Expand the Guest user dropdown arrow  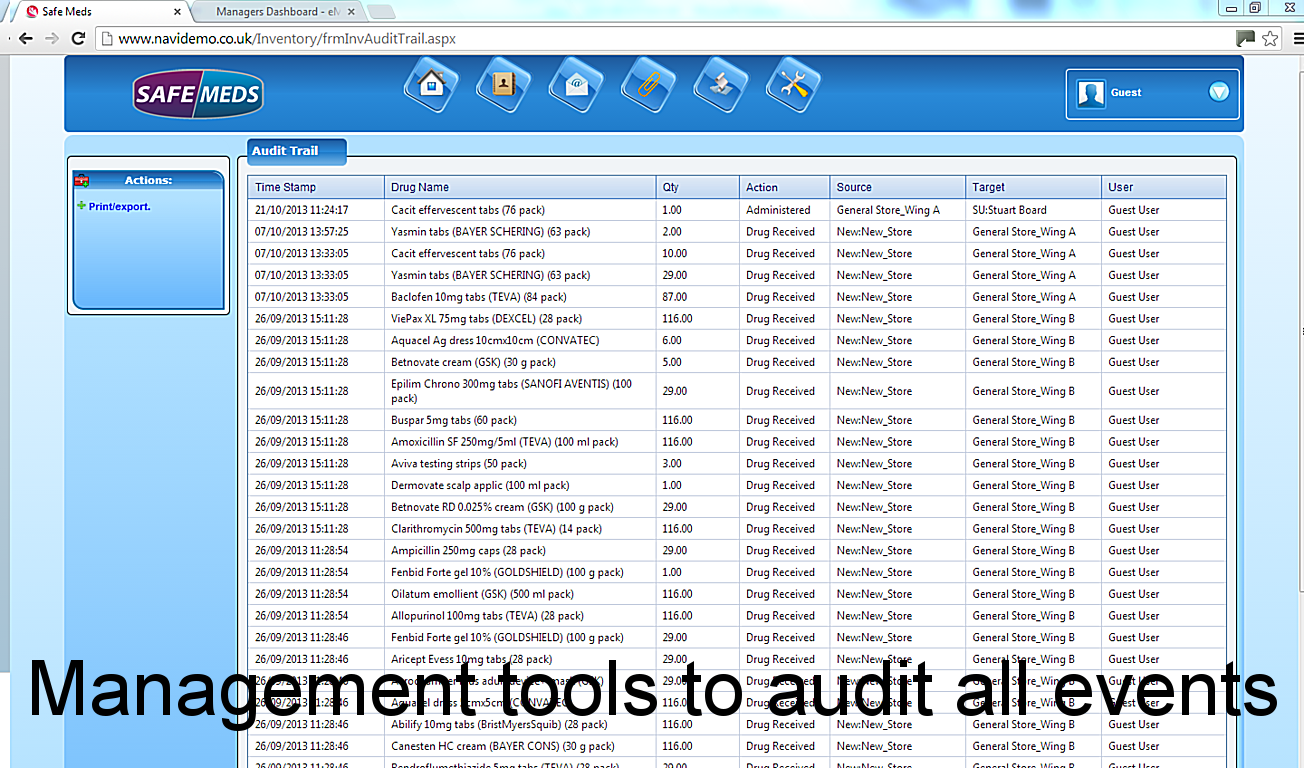click(1218, 92)
